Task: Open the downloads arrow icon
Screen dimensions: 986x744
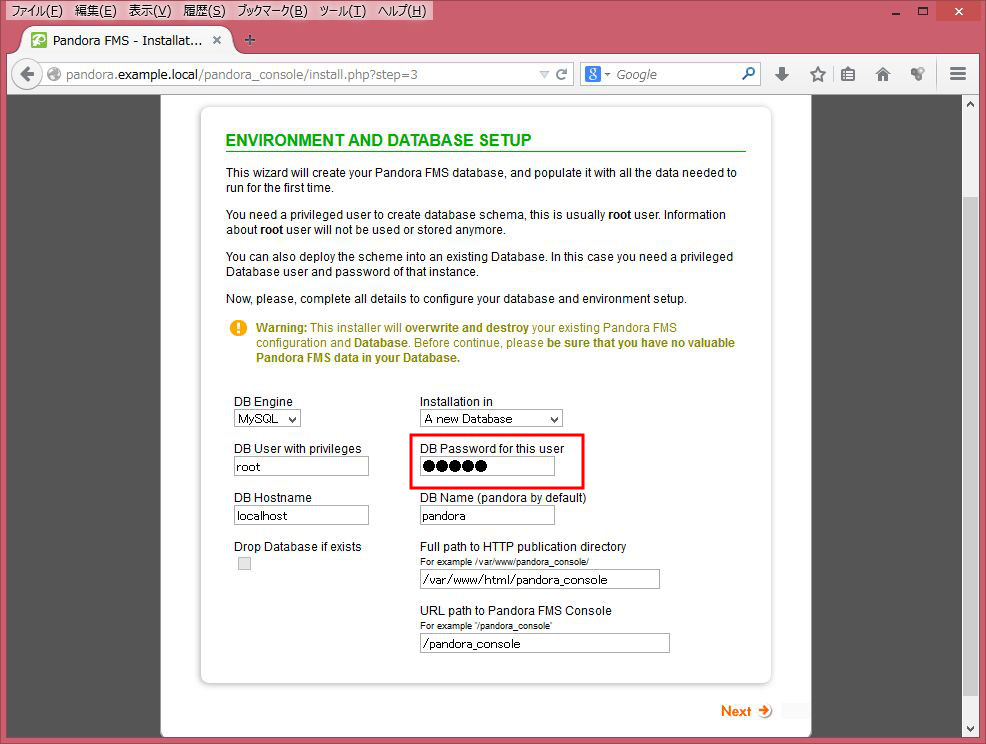Action: point(782,74)
